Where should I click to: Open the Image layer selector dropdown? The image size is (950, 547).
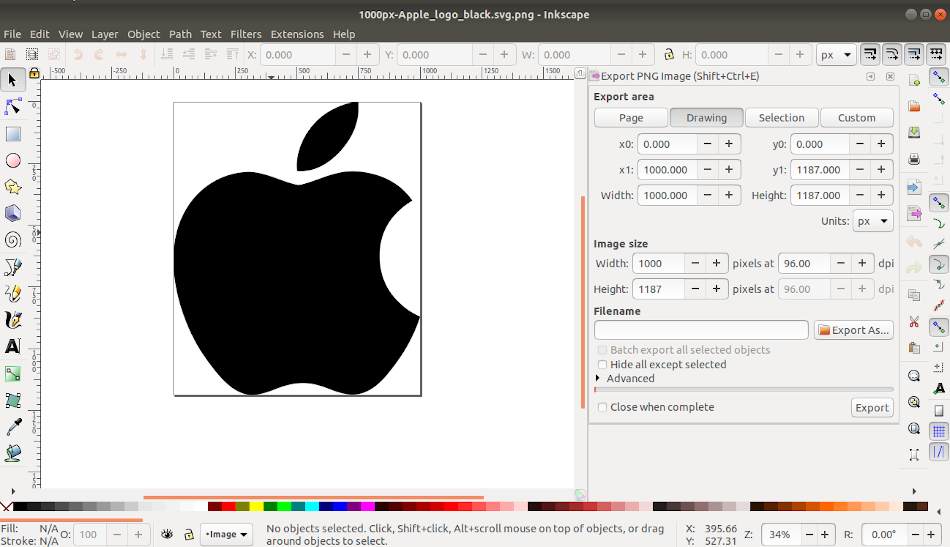point(227,534)
